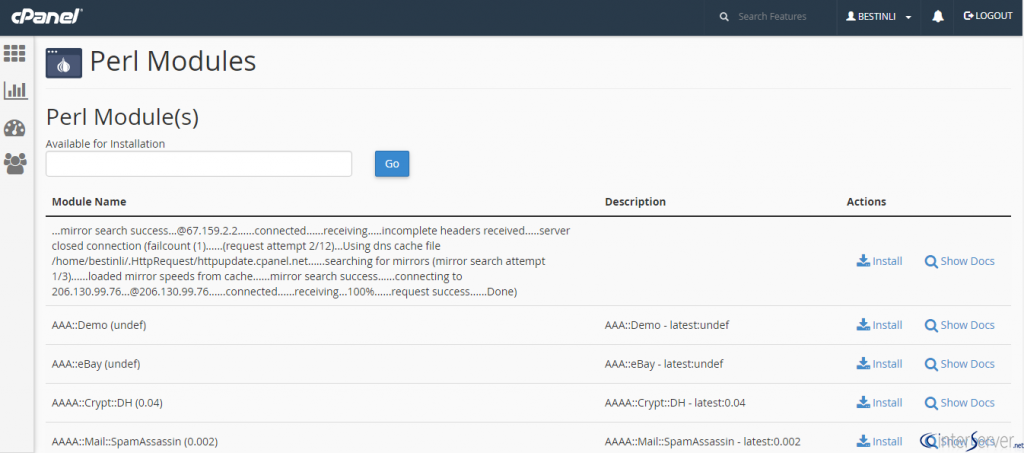Click the Perl Module(s) section heading
Image resolution: width=1024 pixels, height=453 pixels.
point(122,117)
